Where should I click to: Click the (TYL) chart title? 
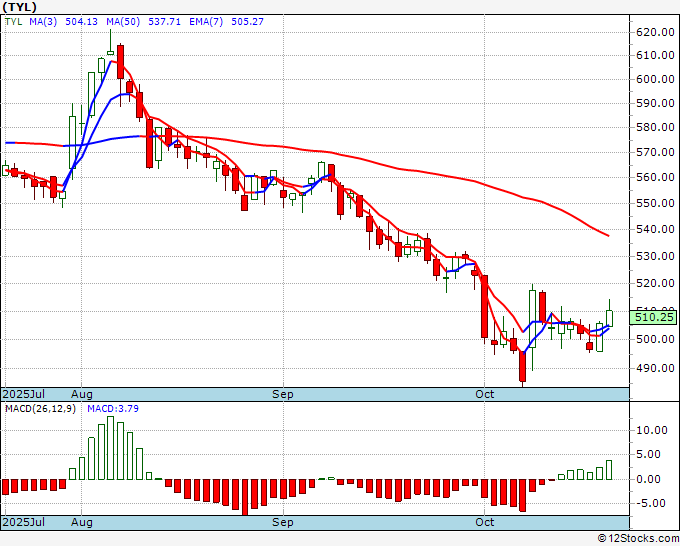(20, 7)
